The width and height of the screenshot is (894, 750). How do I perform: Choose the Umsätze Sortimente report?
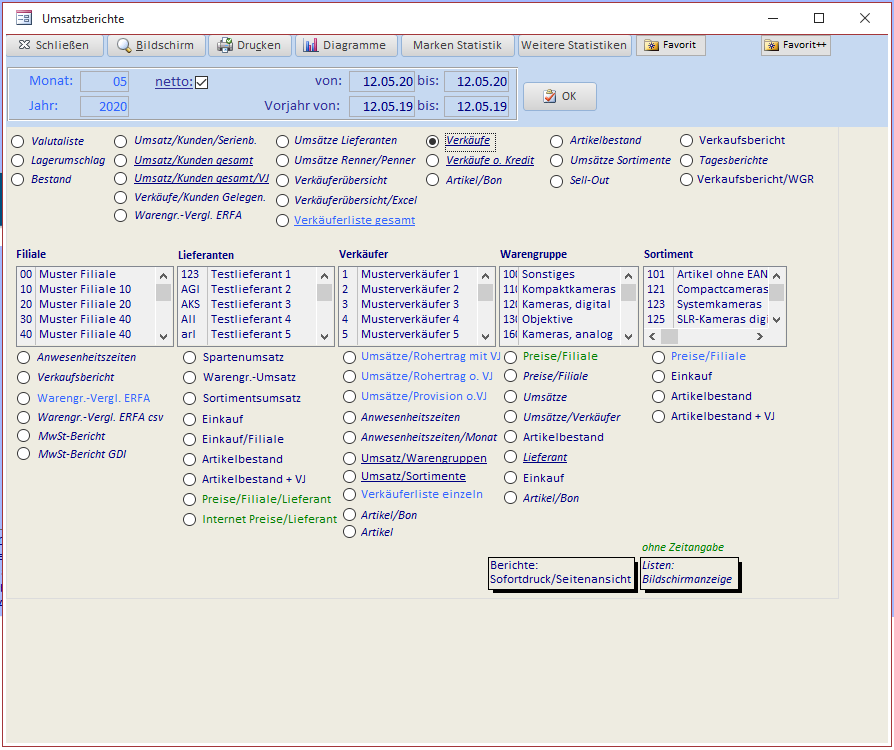point(556,161)
